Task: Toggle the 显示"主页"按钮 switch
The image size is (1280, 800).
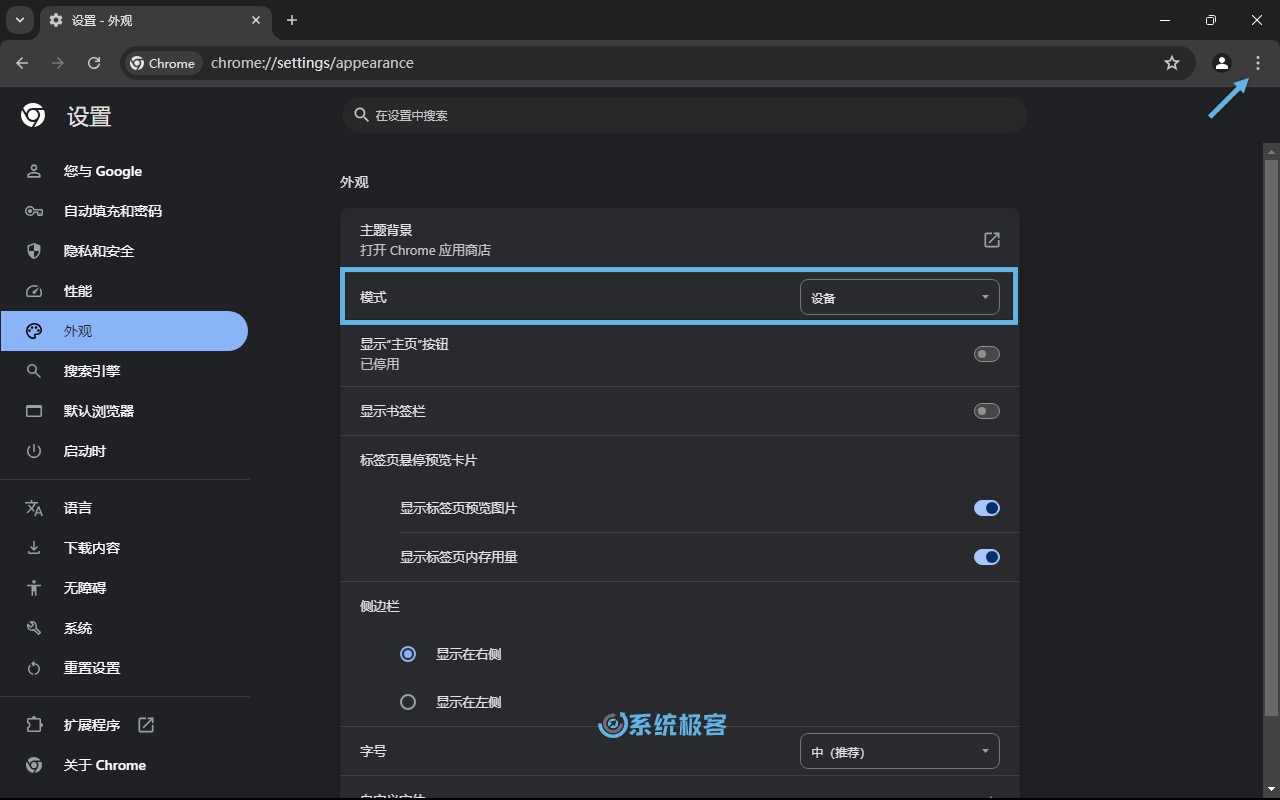Action: 987,354
